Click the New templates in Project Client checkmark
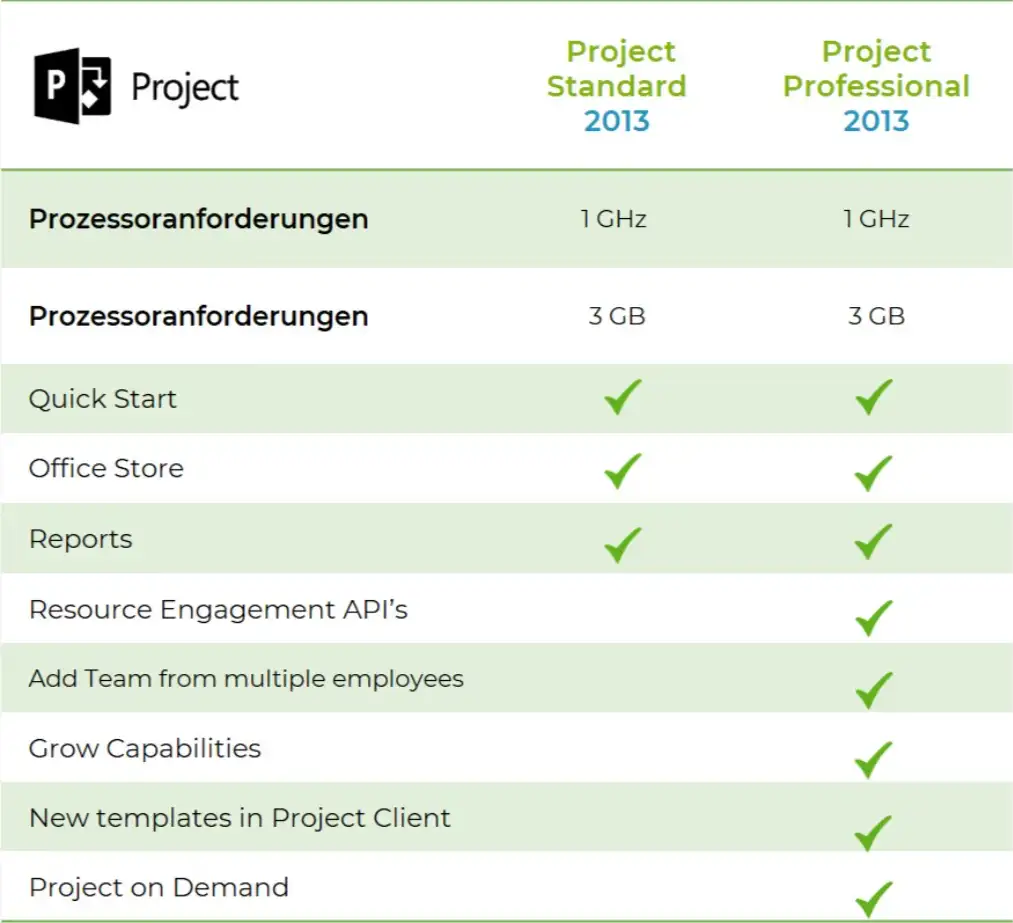This screenshot has width=1013, height=923. click(x=874, y=831)
